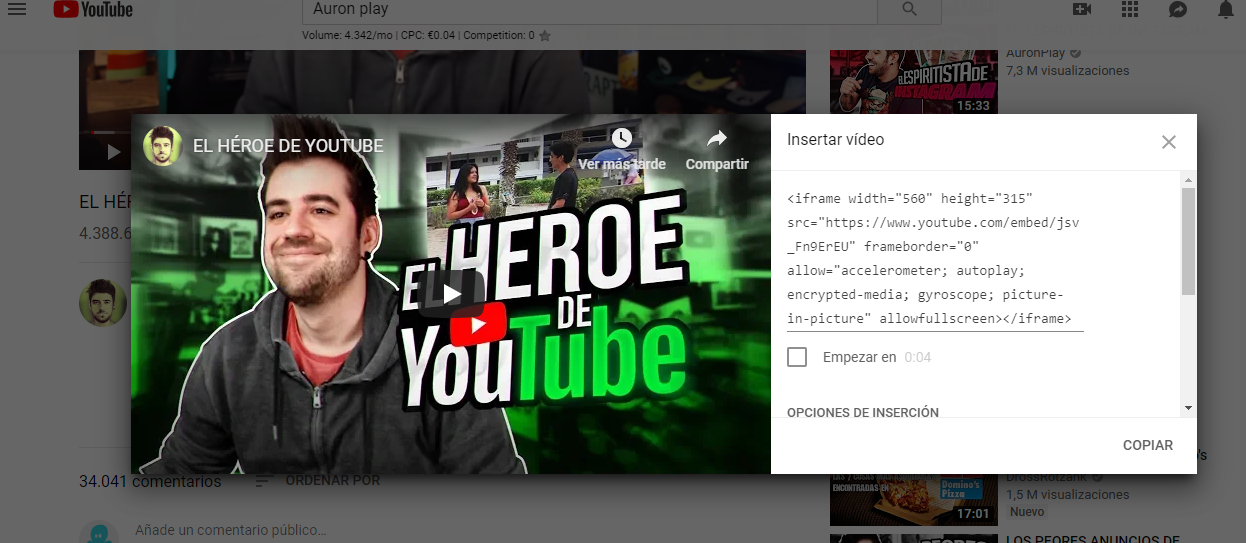Click the Nuevo badge on suggested video

1027,512
